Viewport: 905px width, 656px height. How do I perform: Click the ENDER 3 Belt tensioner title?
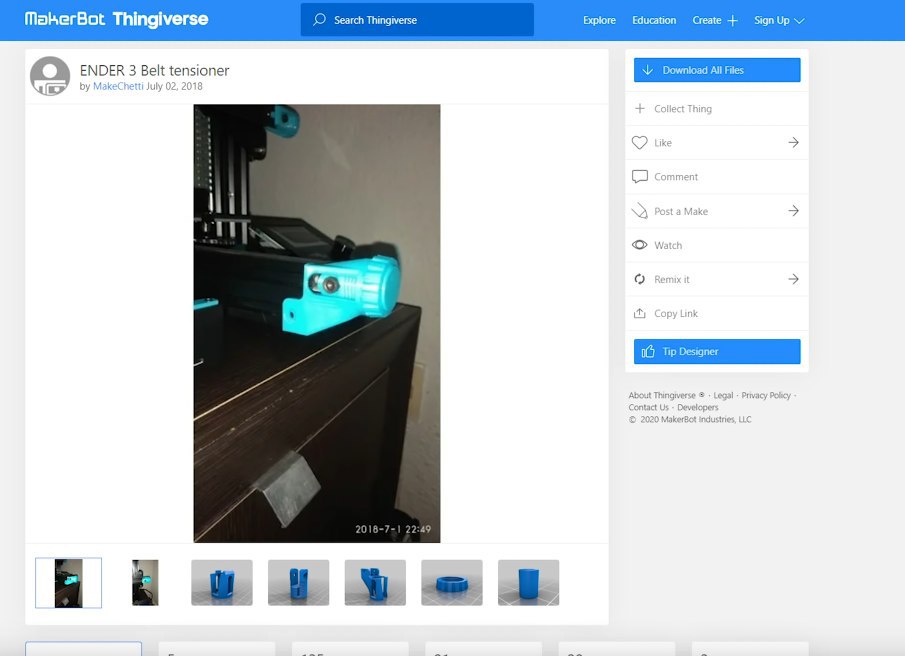[154, 70]
